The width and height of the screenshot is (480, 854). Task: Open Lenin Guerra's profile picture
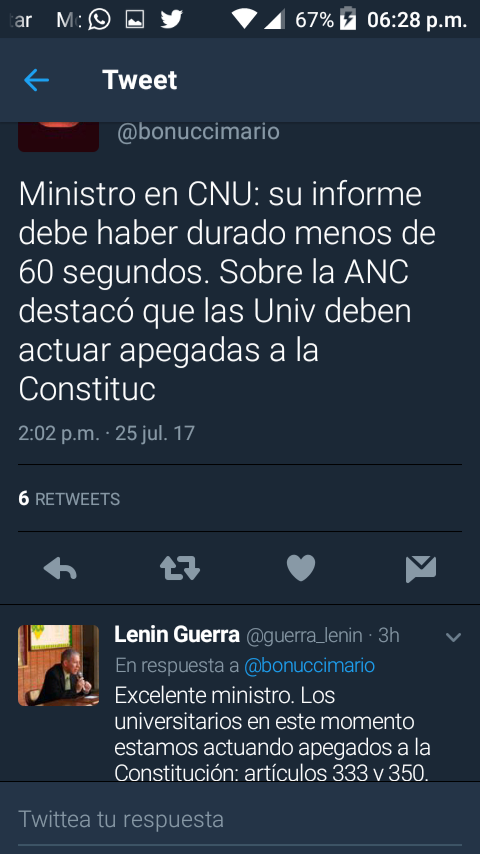[58, 665]
